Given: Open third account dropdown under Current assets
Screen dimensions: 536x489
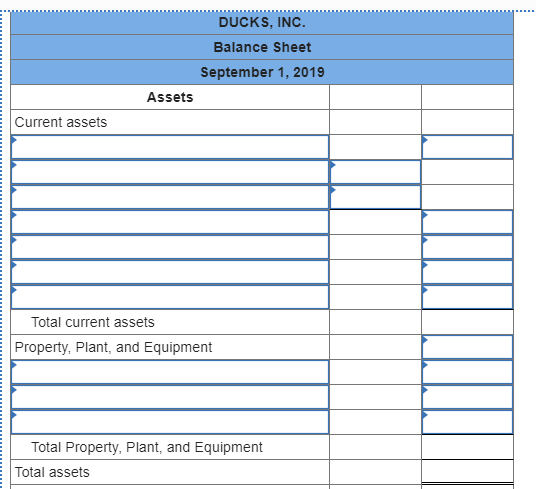Looking at the screenshot, I should click(170, 197).
